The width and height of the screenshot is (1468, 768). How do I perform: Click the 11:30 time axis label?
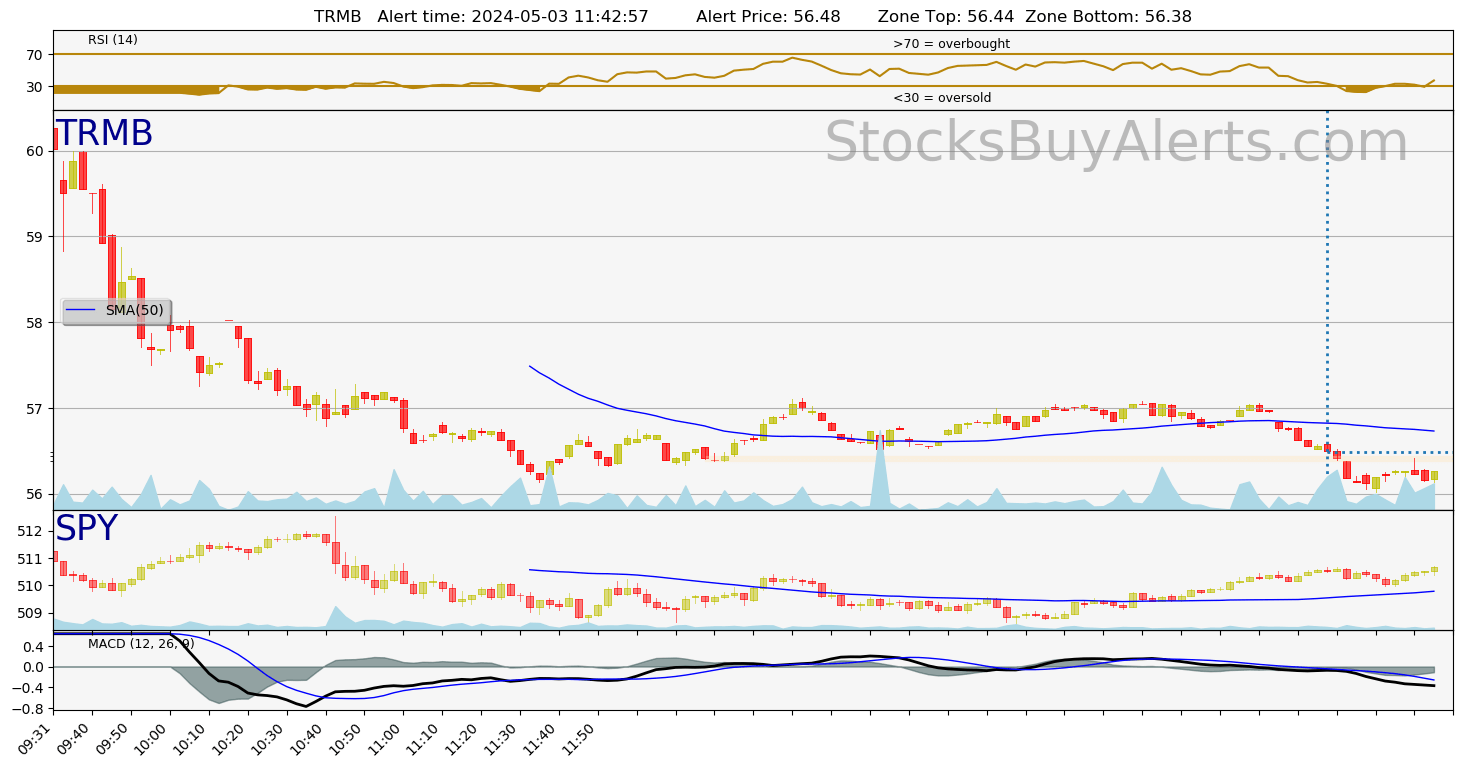point(501,738)
